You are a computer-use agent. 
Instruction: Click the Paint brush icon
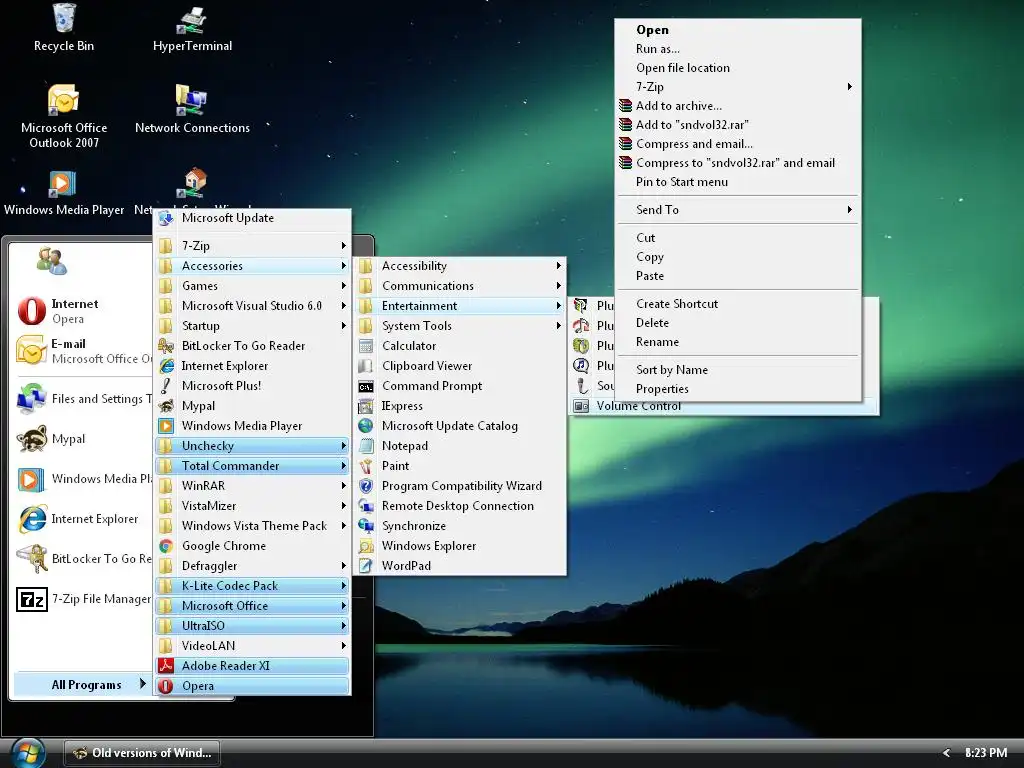366,466
